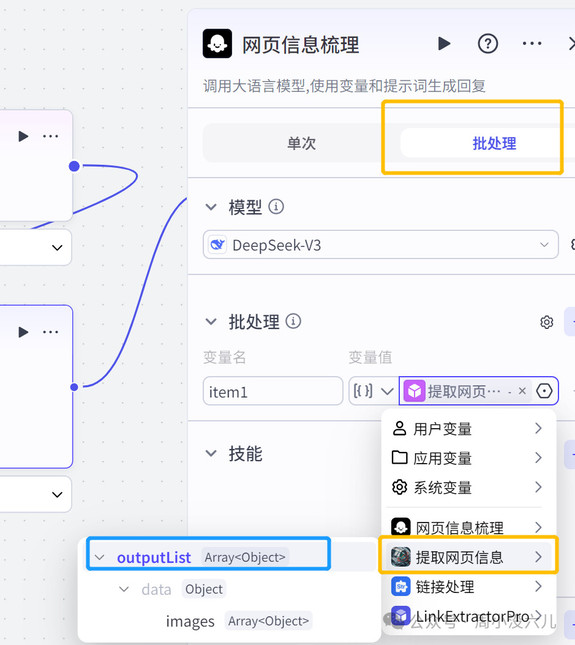The width and height of the screenshot is (575, 645).
Task: Open 用户变量 submenu
Action: [x=468, y=429]
